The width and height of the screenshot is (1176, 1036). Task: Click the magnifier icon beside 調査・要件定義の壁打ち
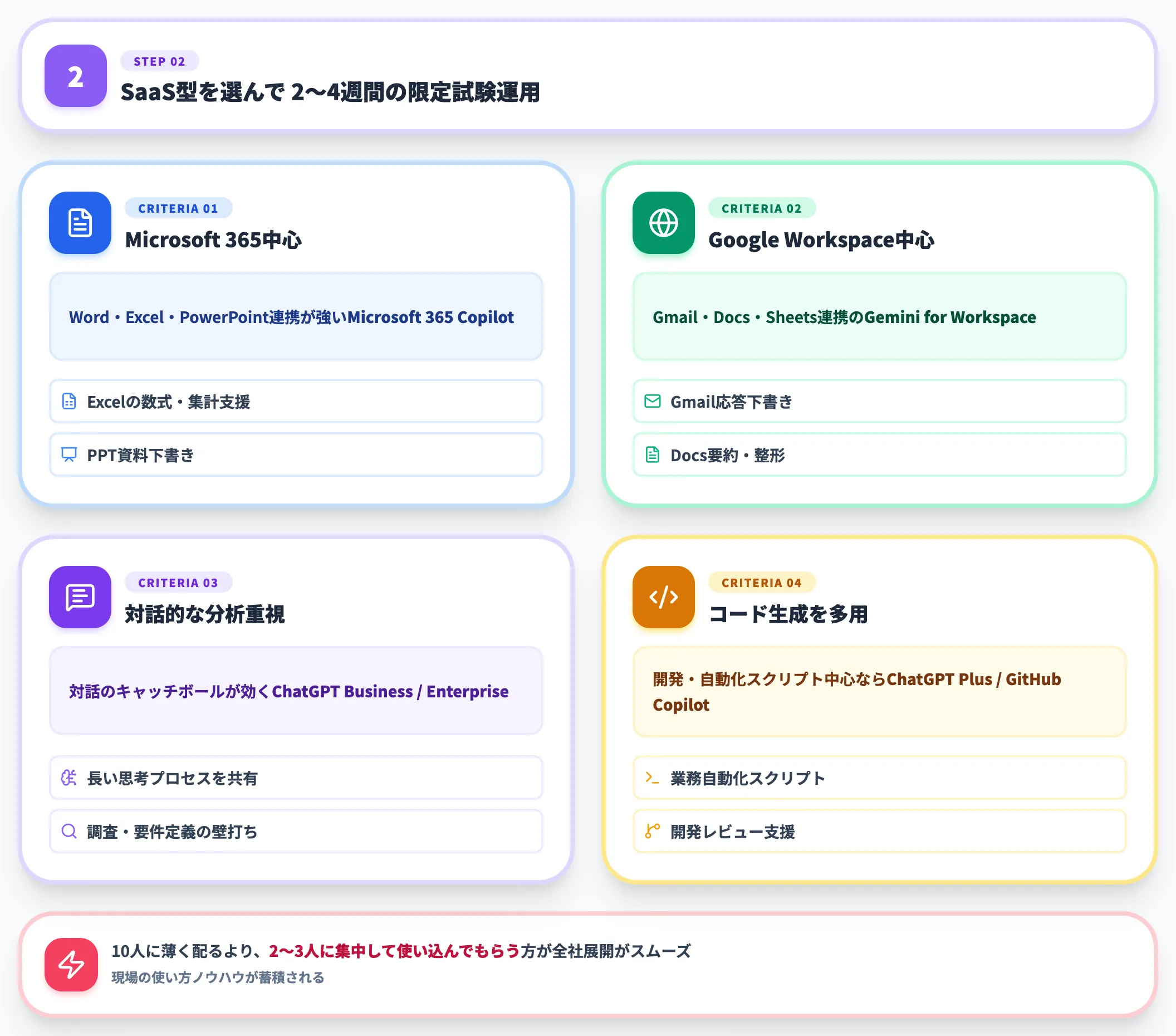click(x=69, y=831)
